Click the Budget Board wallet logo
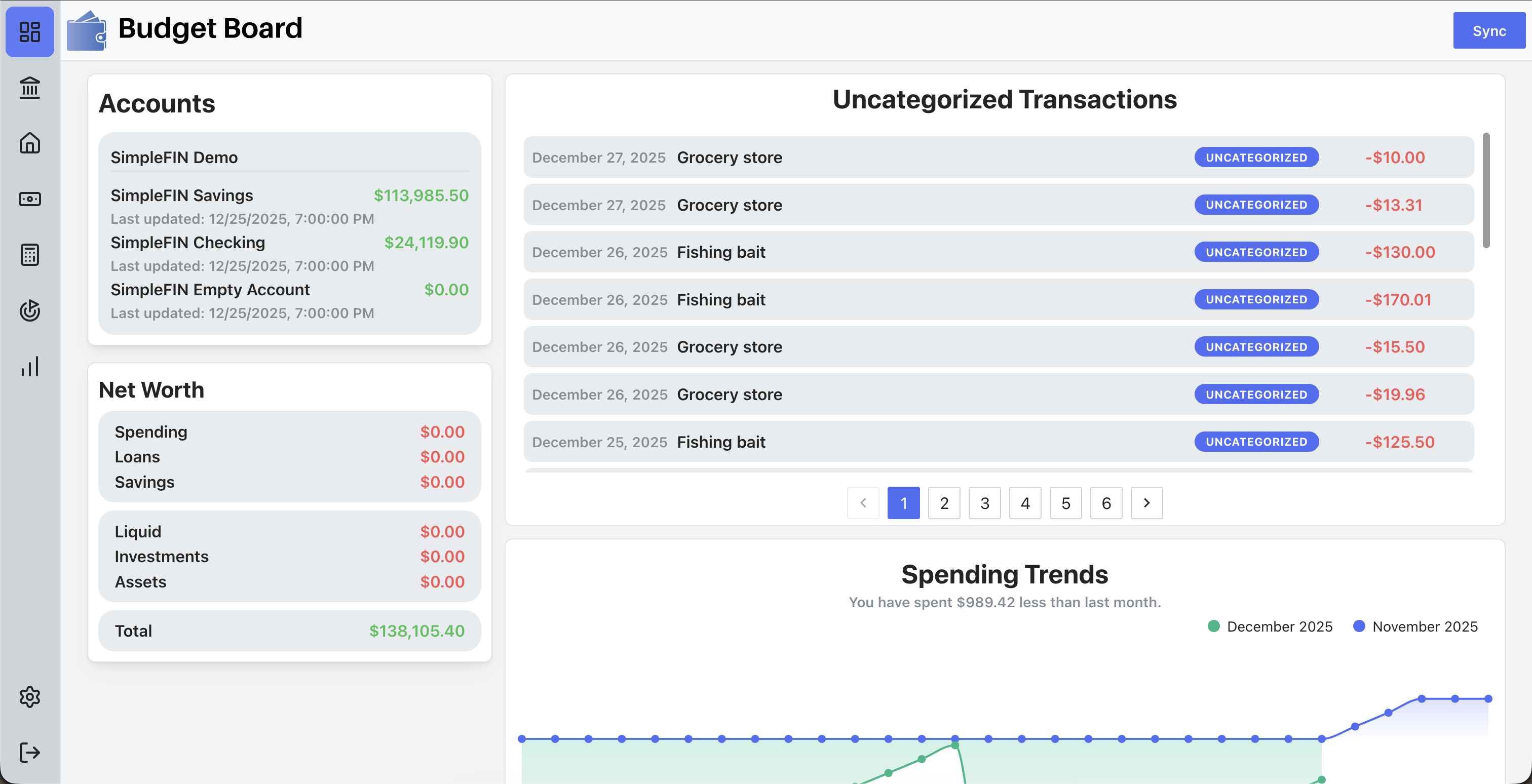 [87, 31]
